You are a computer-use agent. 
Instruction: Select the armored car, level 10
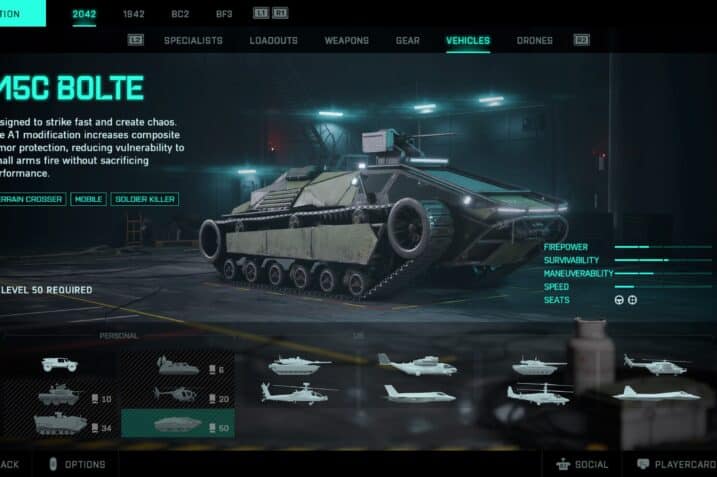59,395
